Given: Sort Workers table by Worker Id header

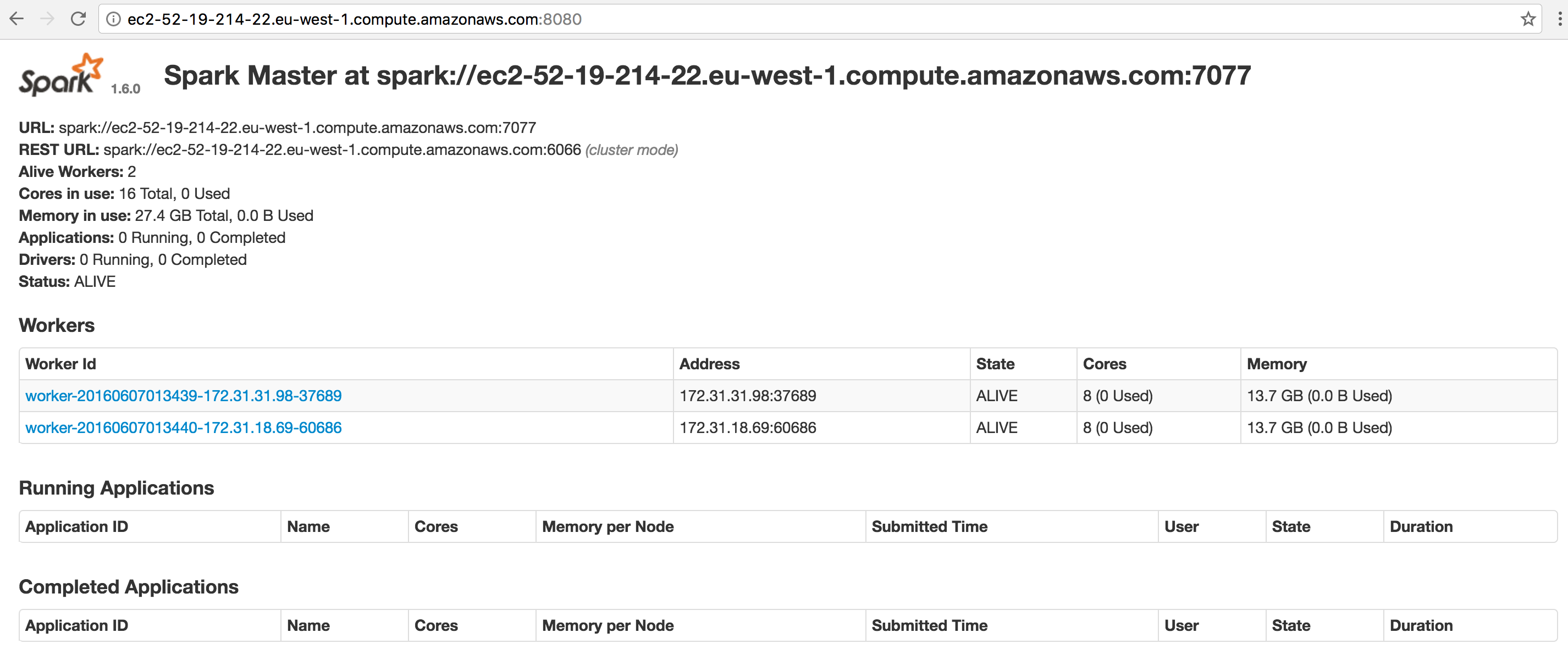Looking at the screenshot, I should click(x=60, y=364).
